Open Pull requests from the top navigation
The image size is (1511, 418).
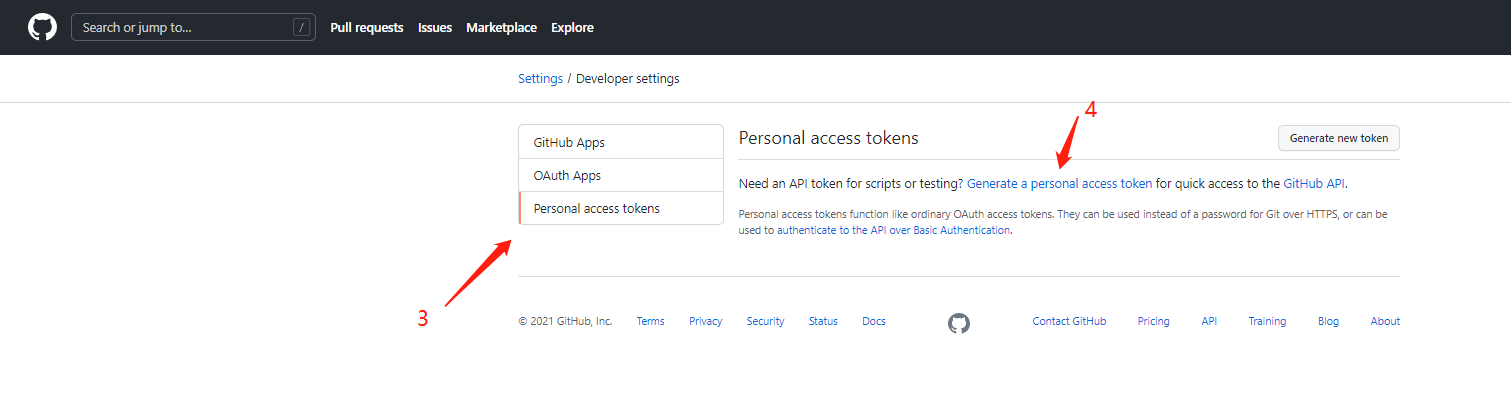(367, 28)
